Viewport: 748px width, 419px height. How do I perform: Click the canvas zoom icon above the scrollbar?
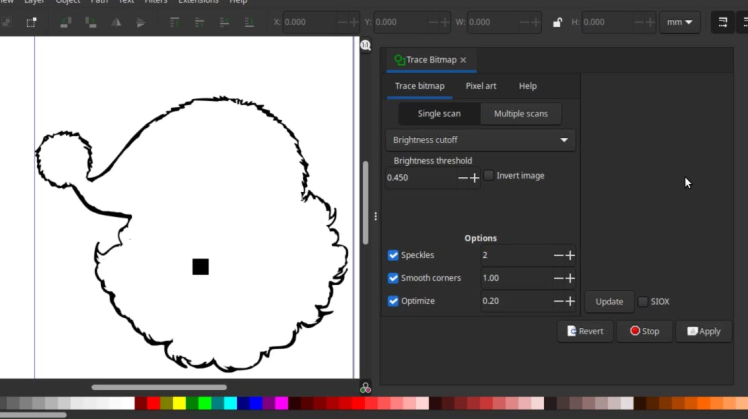click(366, 45)
